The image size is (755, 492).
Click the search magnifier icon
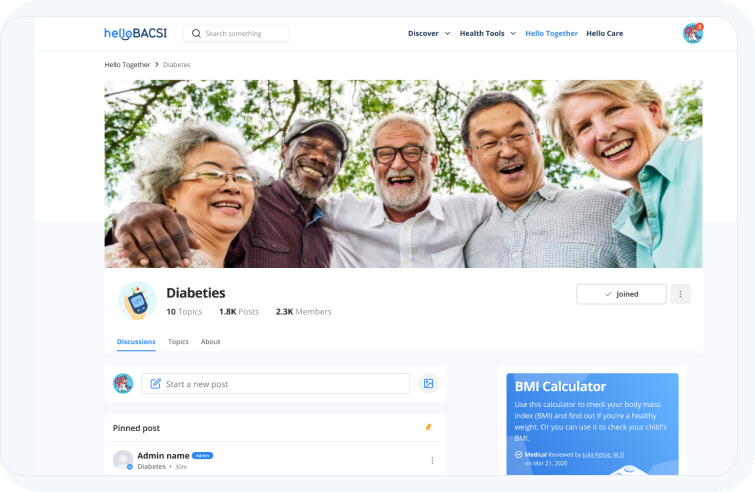click(x=196, y=33)
